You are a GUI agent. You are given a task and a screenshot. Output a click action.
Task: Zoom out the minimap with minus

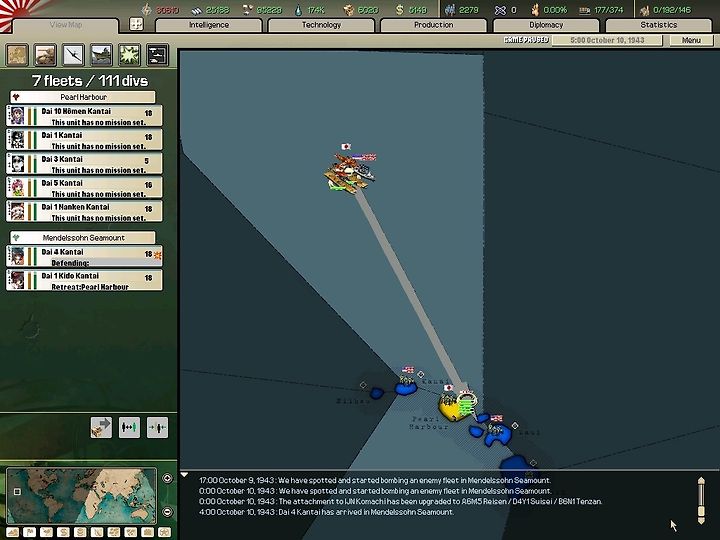pyautogui.click(x=167, y=512)
